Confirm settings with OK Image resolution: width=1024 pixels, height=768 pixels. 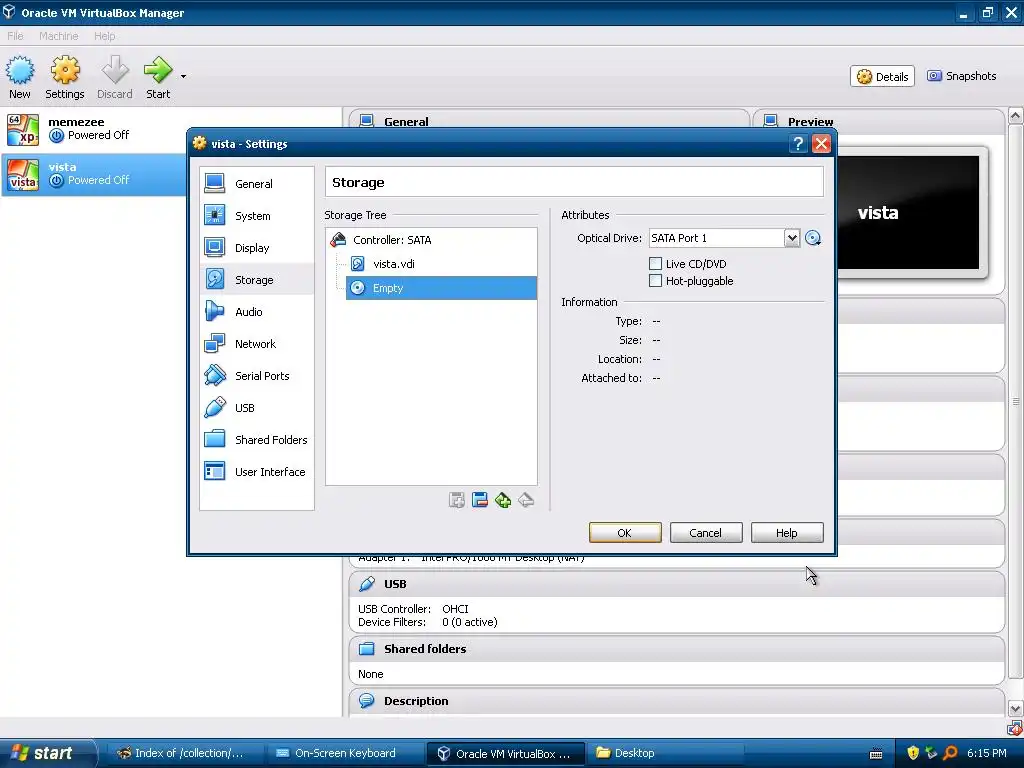[625, 533]
